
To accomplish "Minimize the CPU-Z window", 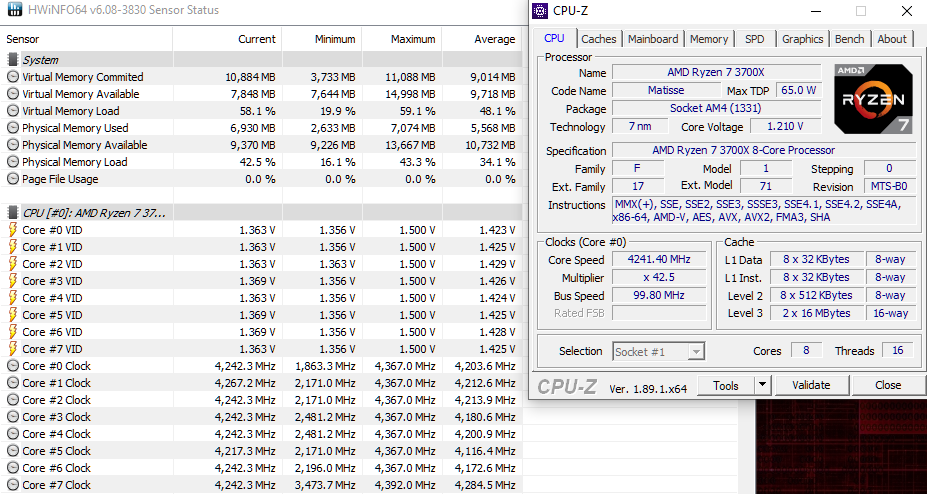I will coord(815,11).
